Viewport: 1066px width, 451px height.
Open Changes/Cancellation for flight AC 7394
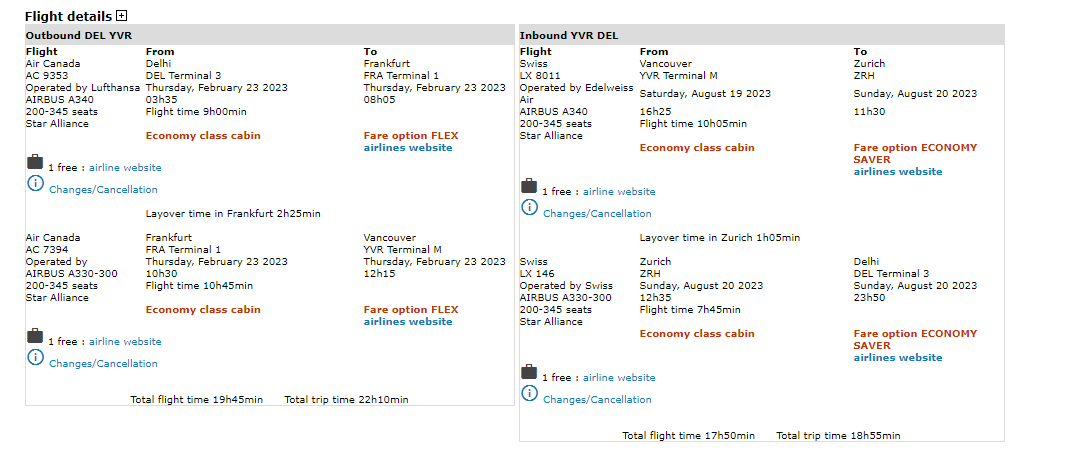[103, 364]
